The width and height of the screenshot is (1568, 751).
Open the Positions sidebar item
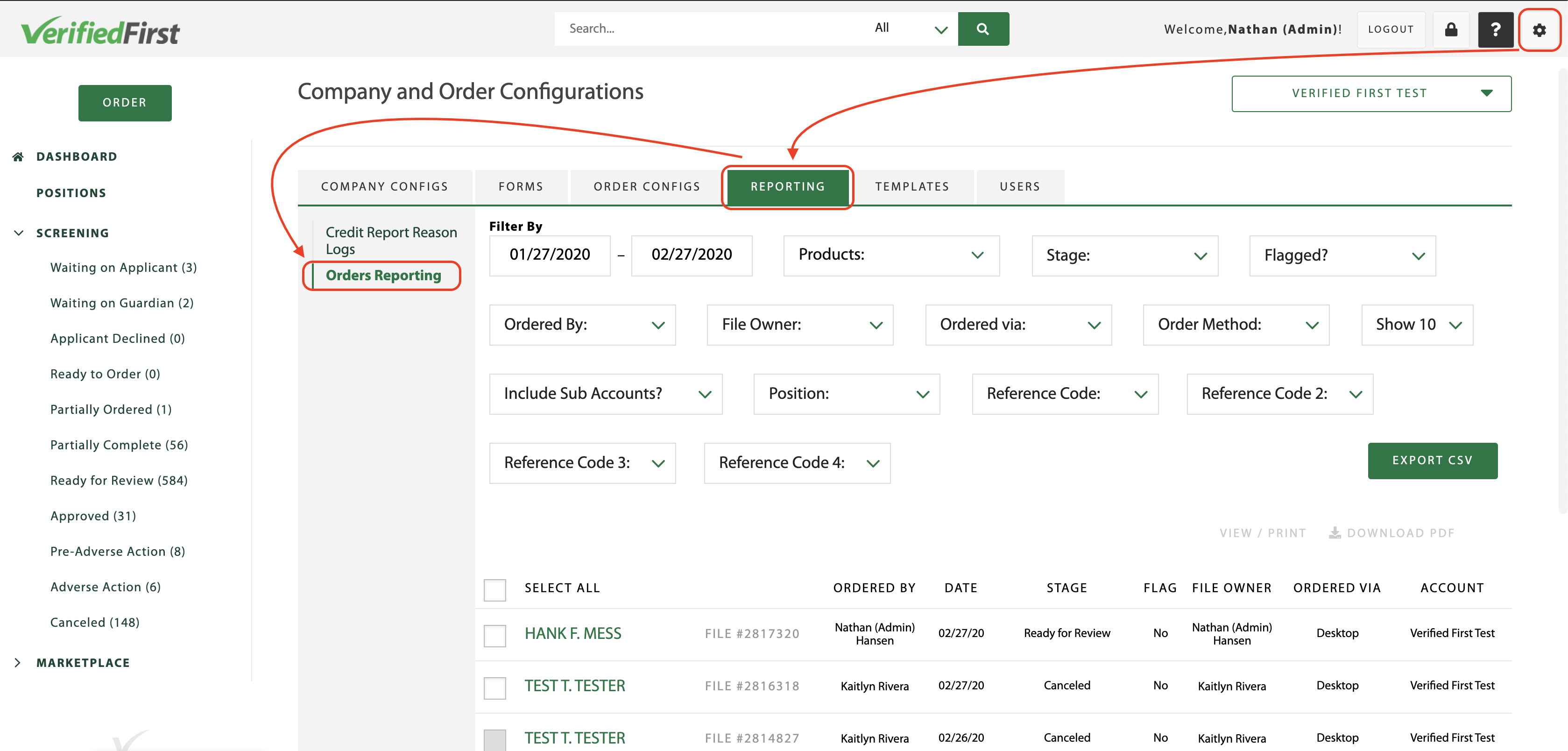pyautogui.click(x=71, y=193)
